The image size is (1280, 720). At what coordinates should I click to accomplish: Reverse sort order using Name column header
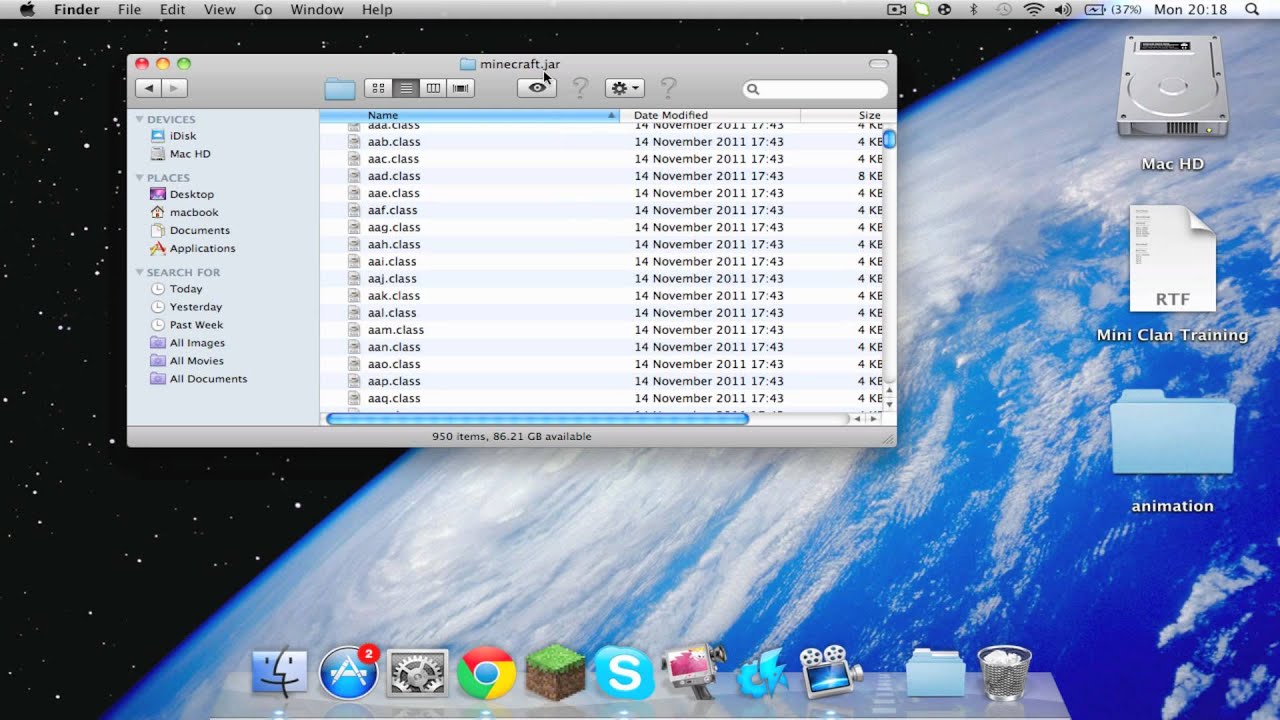tap(469, 115)
